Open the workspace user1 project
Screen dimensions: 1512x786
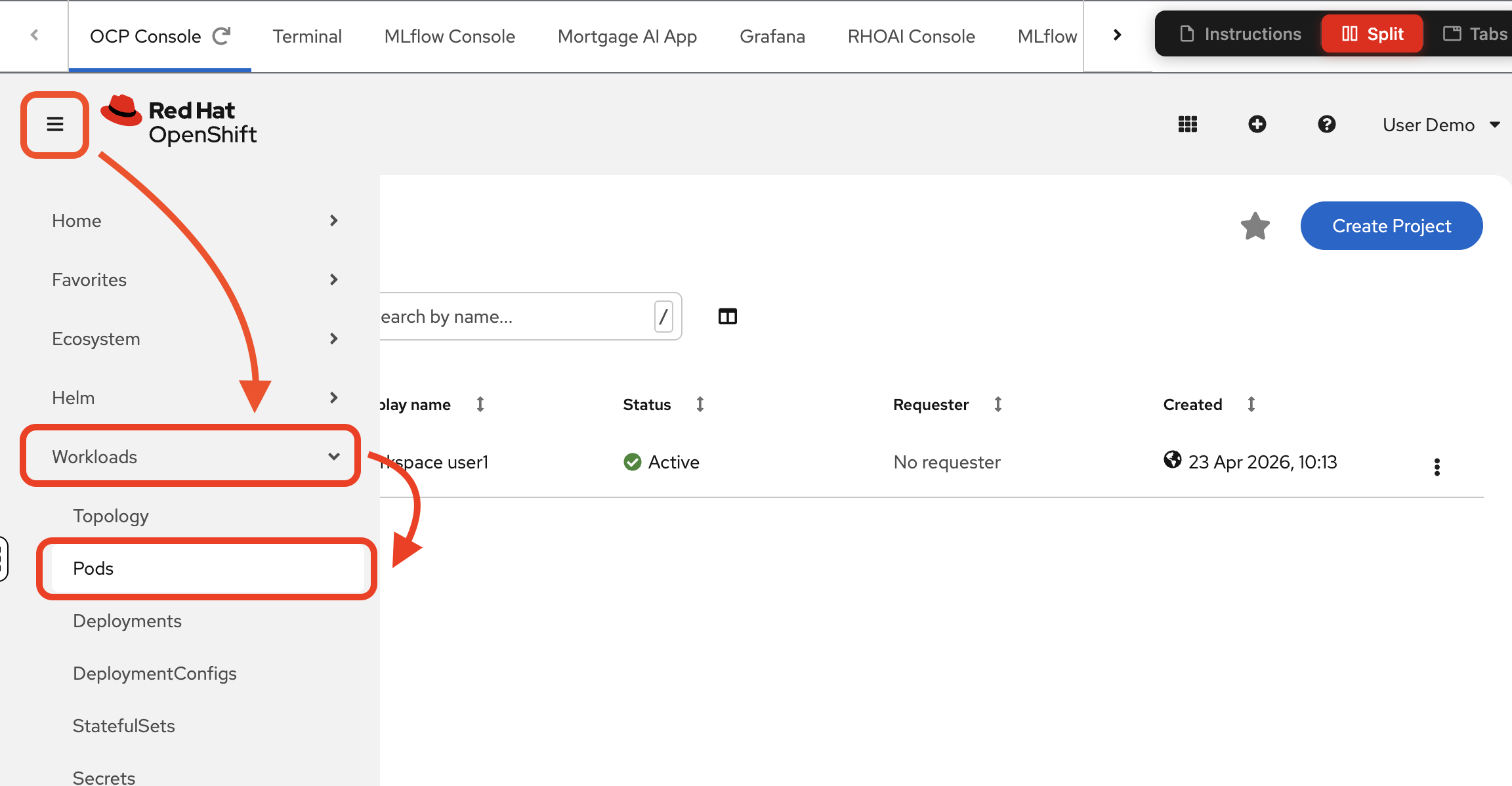434,463
